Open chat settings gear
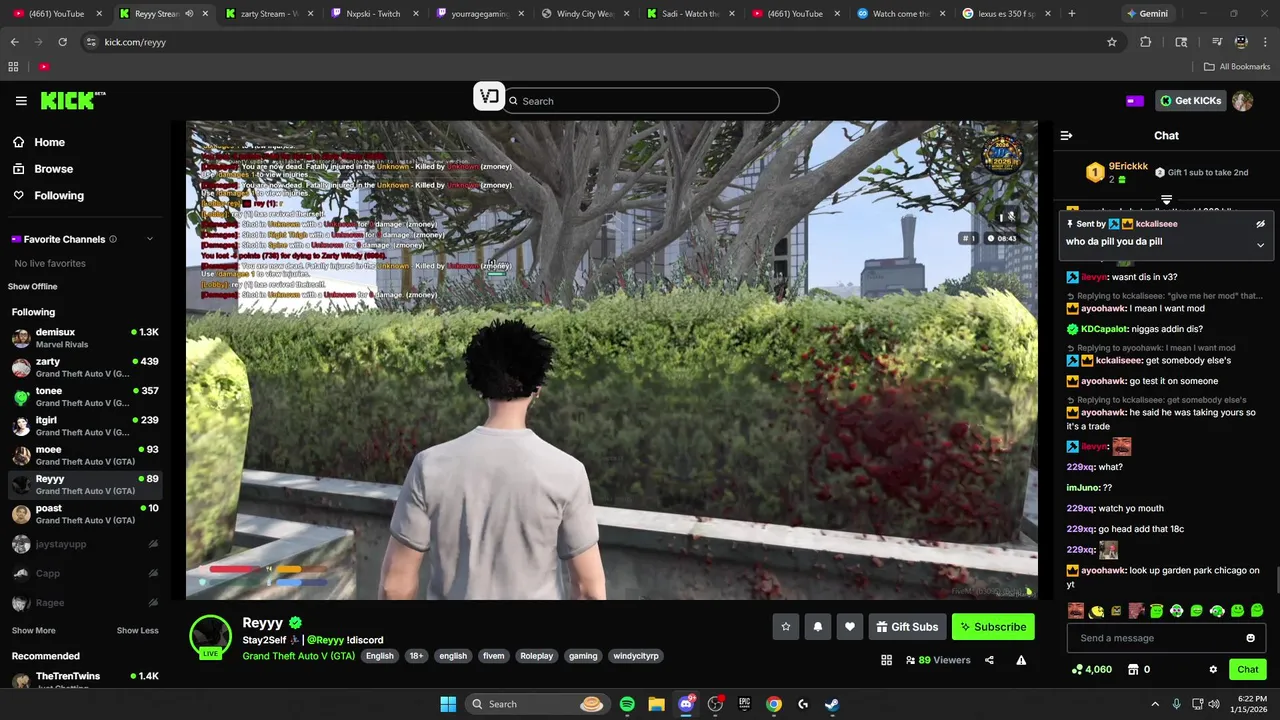Viewport: 1280px width, 720px height. coord(1213,670)
